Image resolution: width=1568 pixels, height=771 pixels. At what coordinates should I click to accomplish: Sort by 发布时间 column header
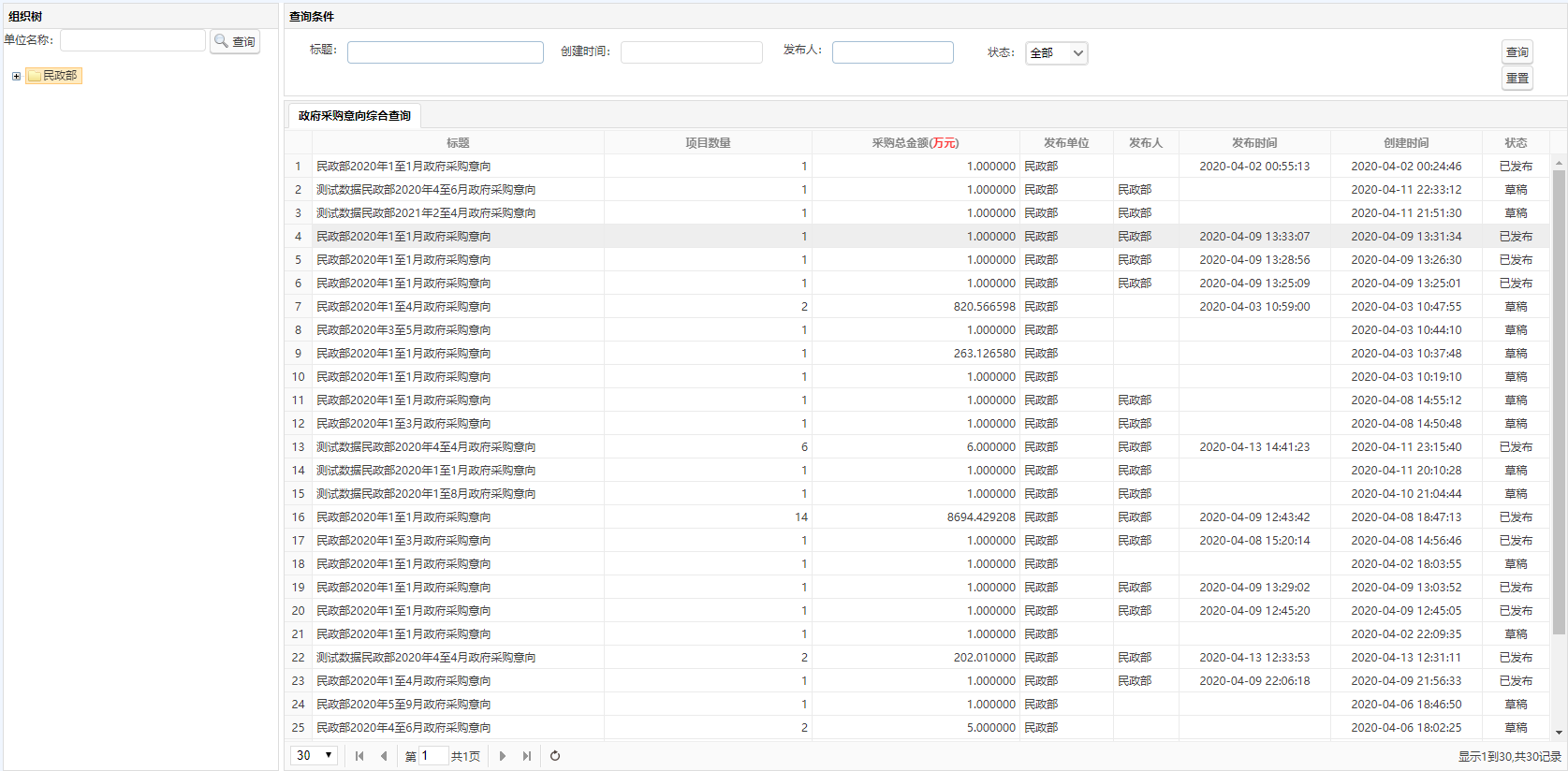pos(1254,143)
